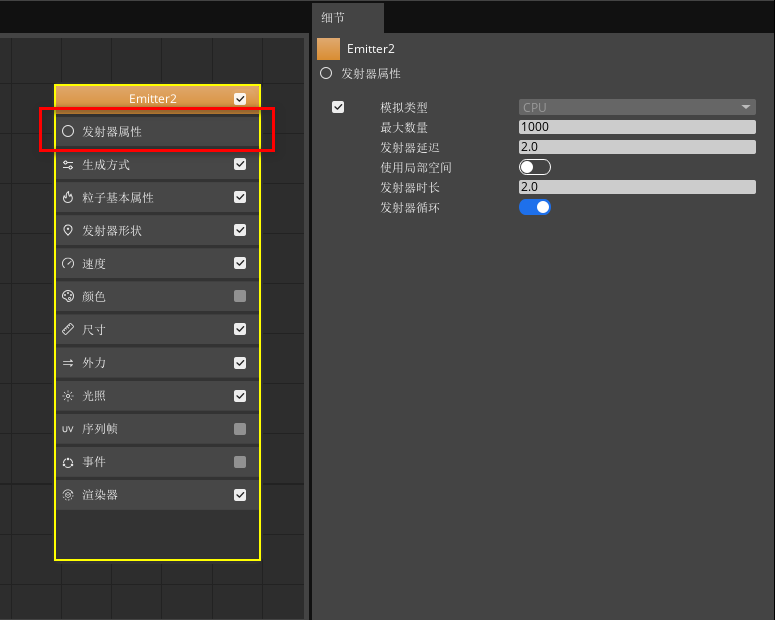Click the 最大数量 field showing 1000
Image resolution: width=775 pixels, height=620 pixels.
point(637,127)
